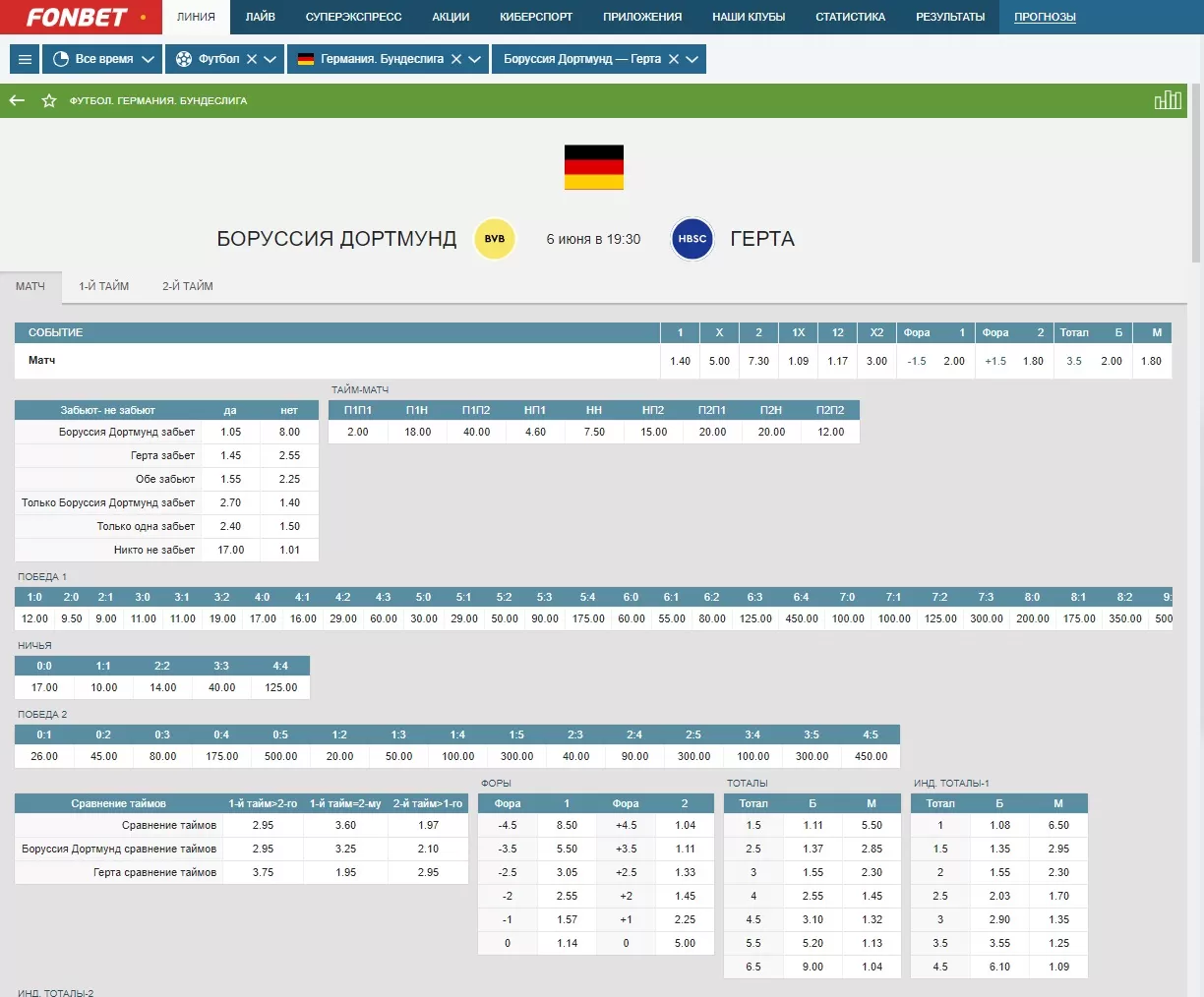Switch to the 1-Й ТАЙМ tab
Screen dimensions: 1204x997
[104, 286]
